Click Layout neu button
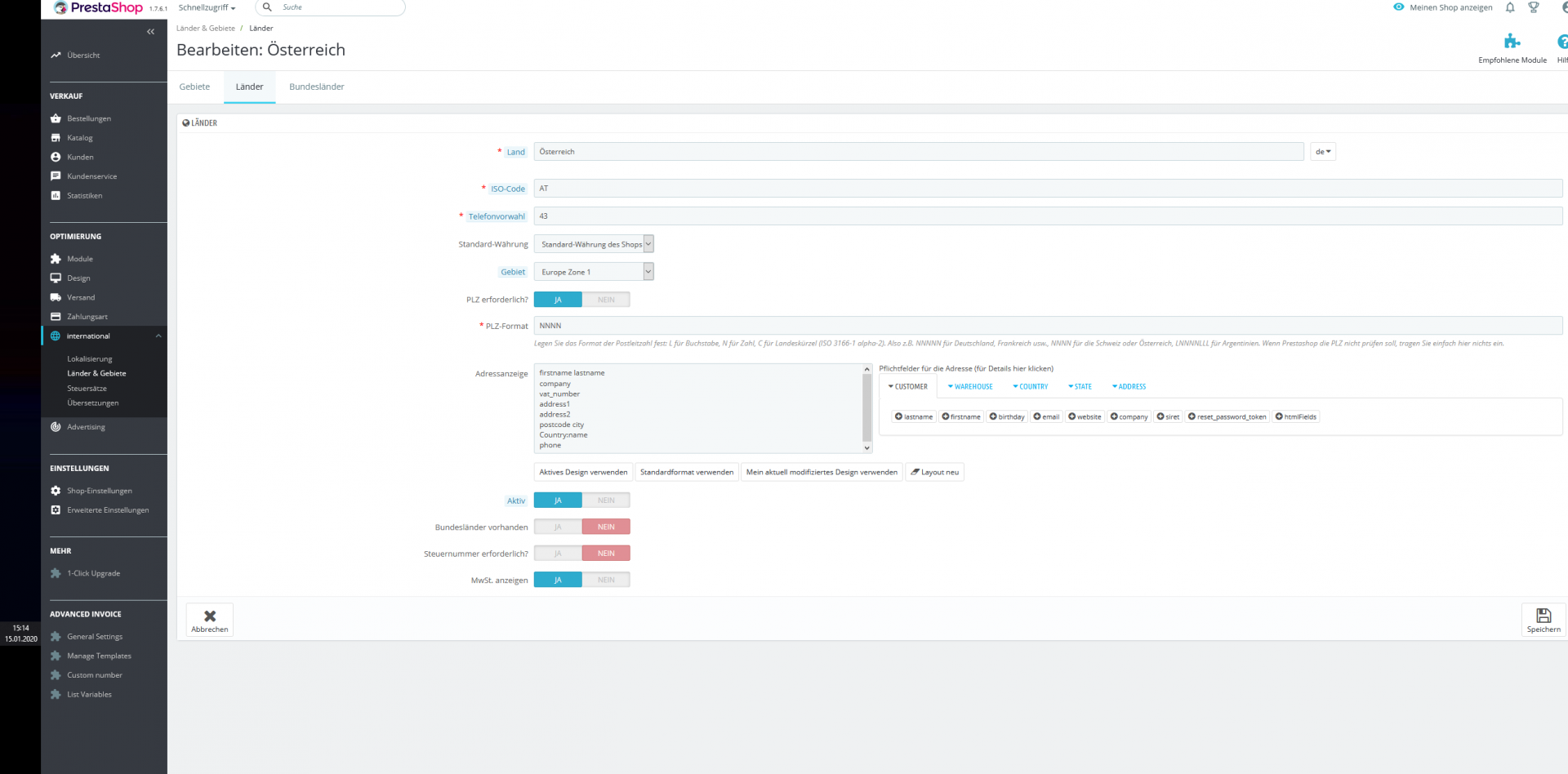Screen dimensions: 1568x774 (x=934, y=472)
